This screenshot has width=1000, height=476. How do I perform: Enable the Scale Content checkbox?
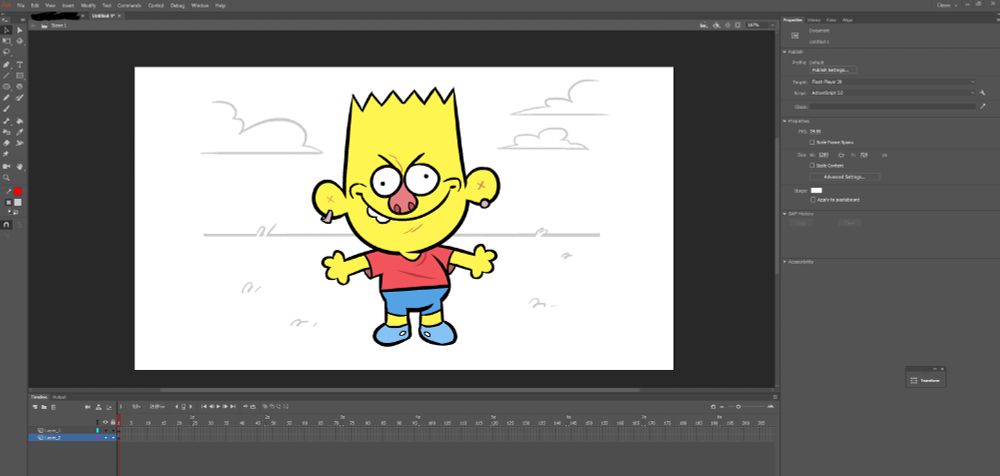coord(812,165)
